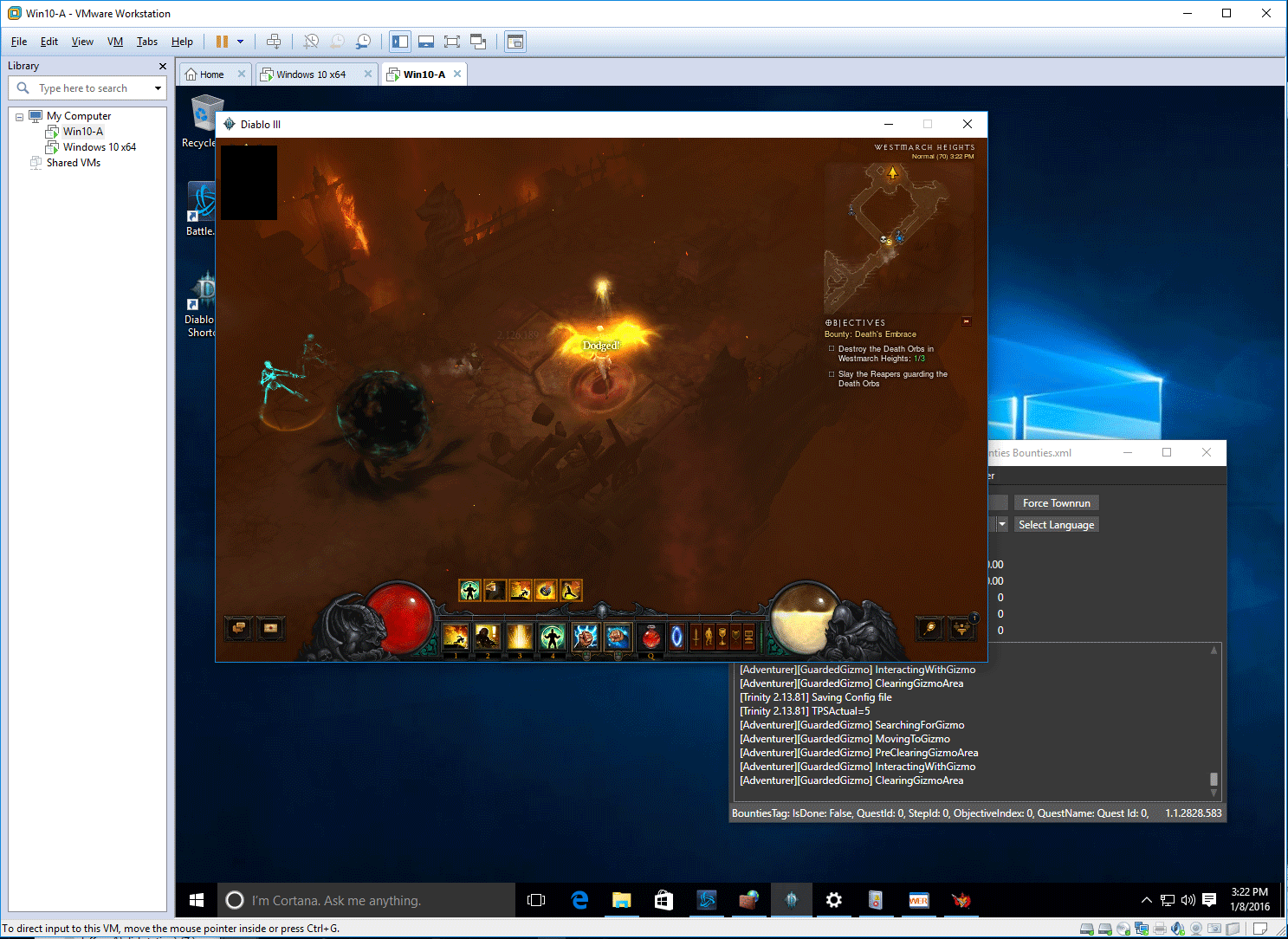Click 'Bounty: Death's Embrace' objective text
Image resolution: width=1288 pixels, height=939 pixels.
870,334
